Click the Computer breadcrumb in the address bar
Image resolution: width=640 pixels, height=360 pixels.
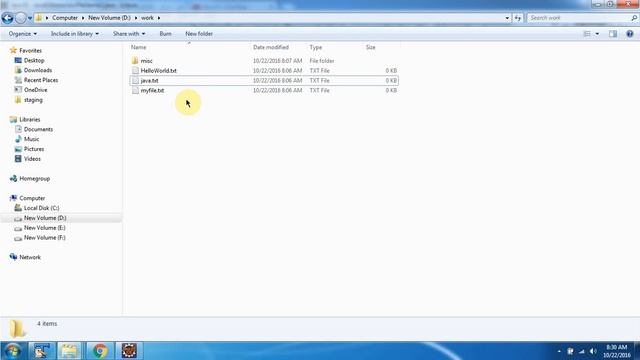click(65, 18)
